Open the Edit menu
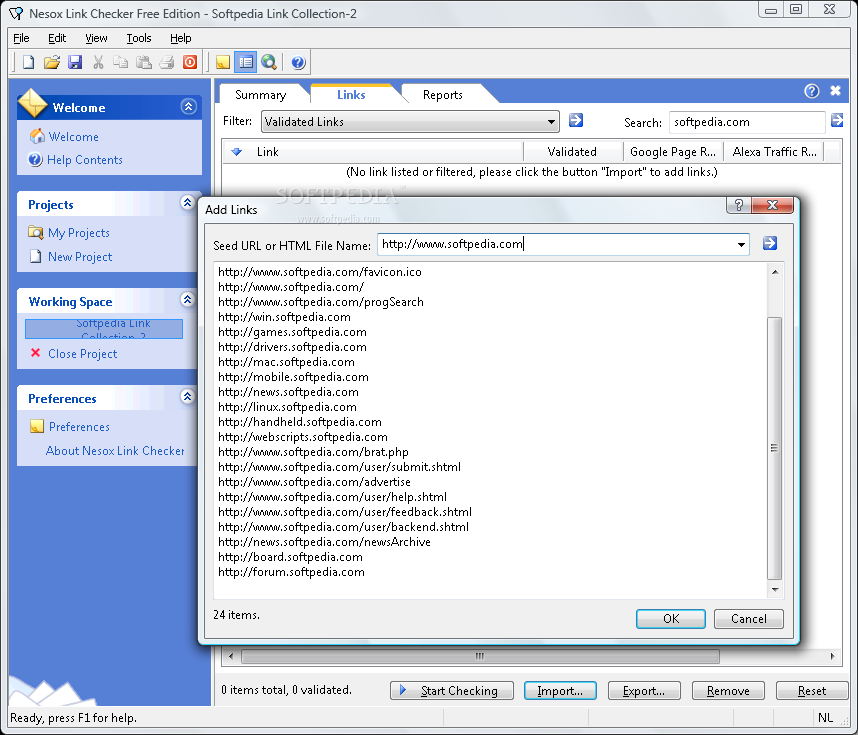The image size is (858, 735). click(x=57, y=38)
